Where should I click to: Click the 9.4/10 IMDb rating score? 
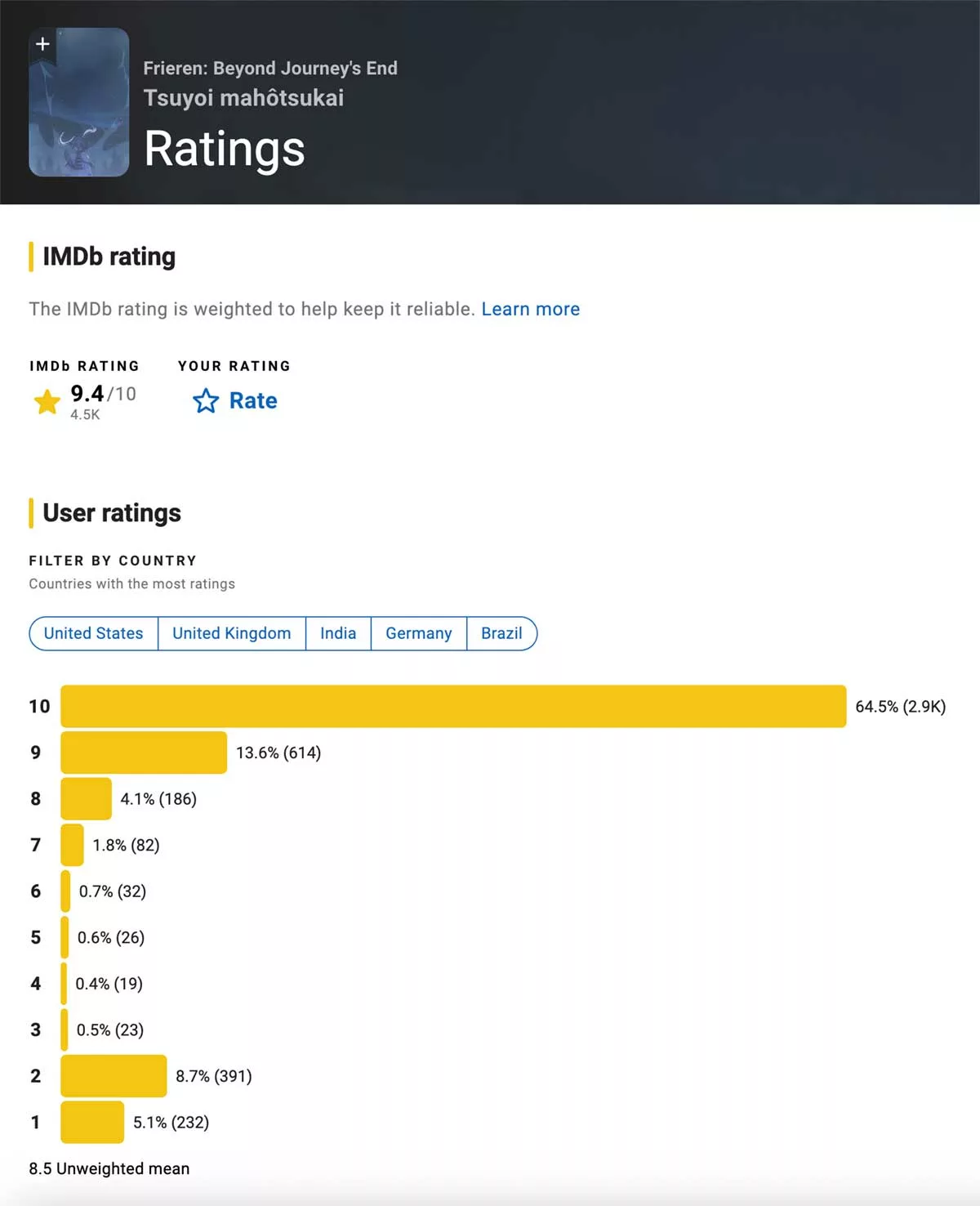(x=103, y=394)
